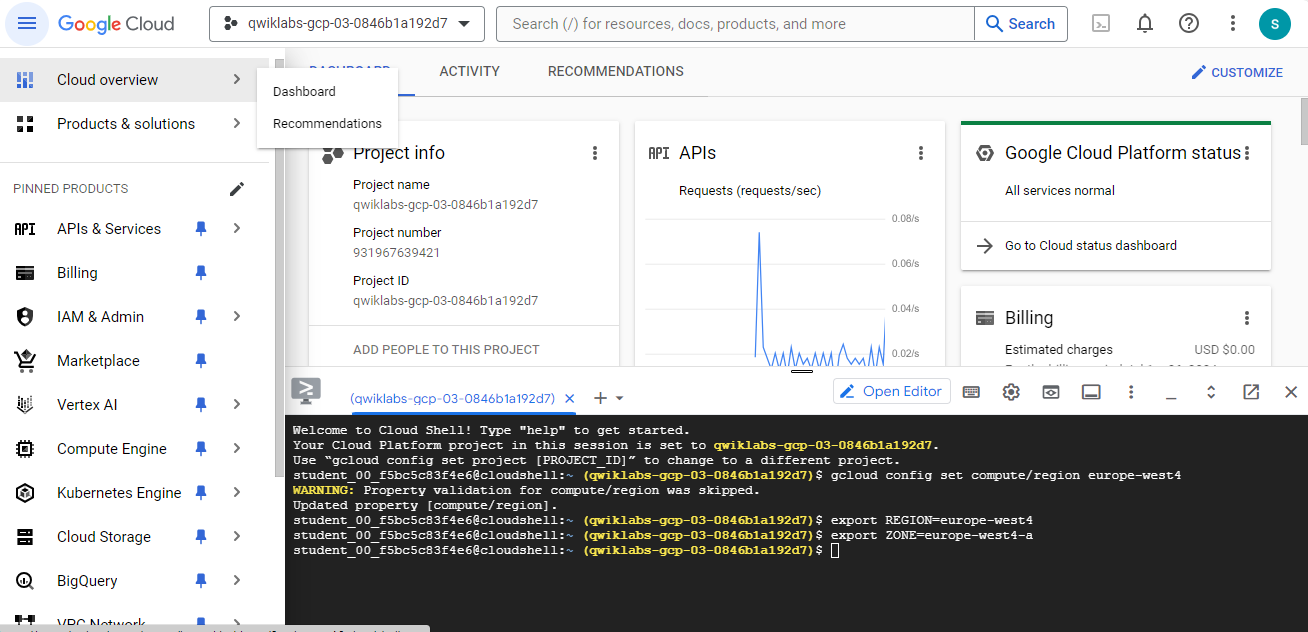Unpin Vertex AI
1308x632 pixels.
pyautogui.click(x=201, y=405)
